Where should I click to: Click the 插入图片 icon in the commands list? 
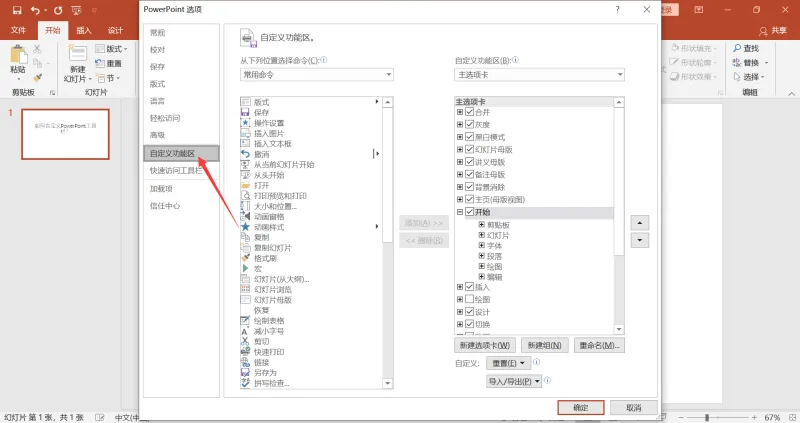[x=245, y=133]
